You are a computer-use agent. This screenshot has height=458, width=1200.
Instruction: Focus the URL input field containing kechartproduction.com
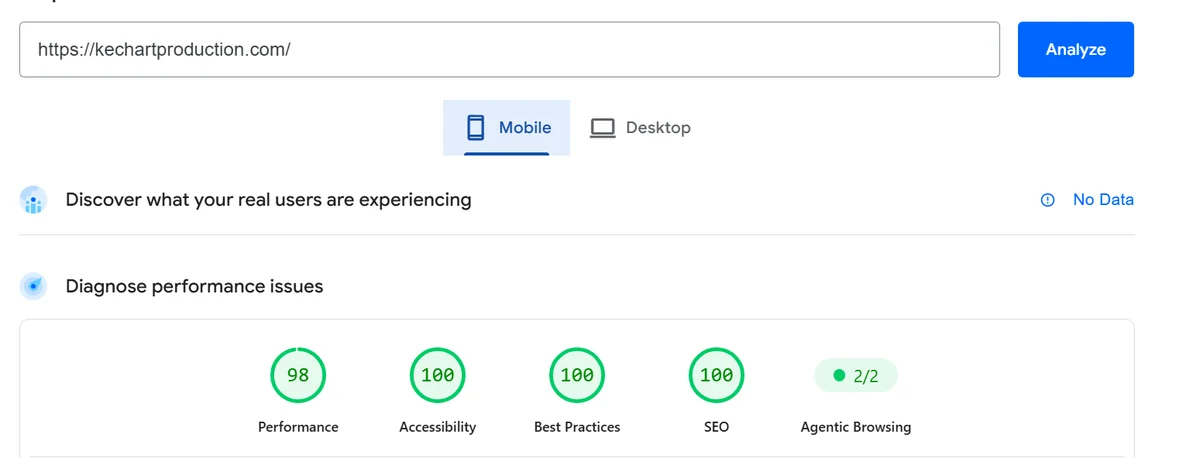pos(509,49)
